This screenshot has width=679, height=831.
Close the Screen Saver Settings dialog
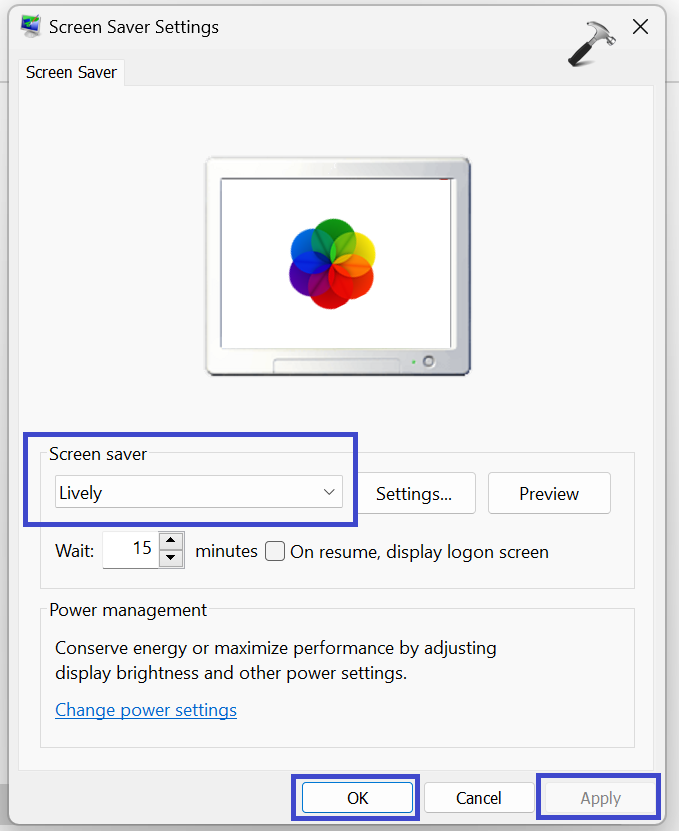pos(640,27)
